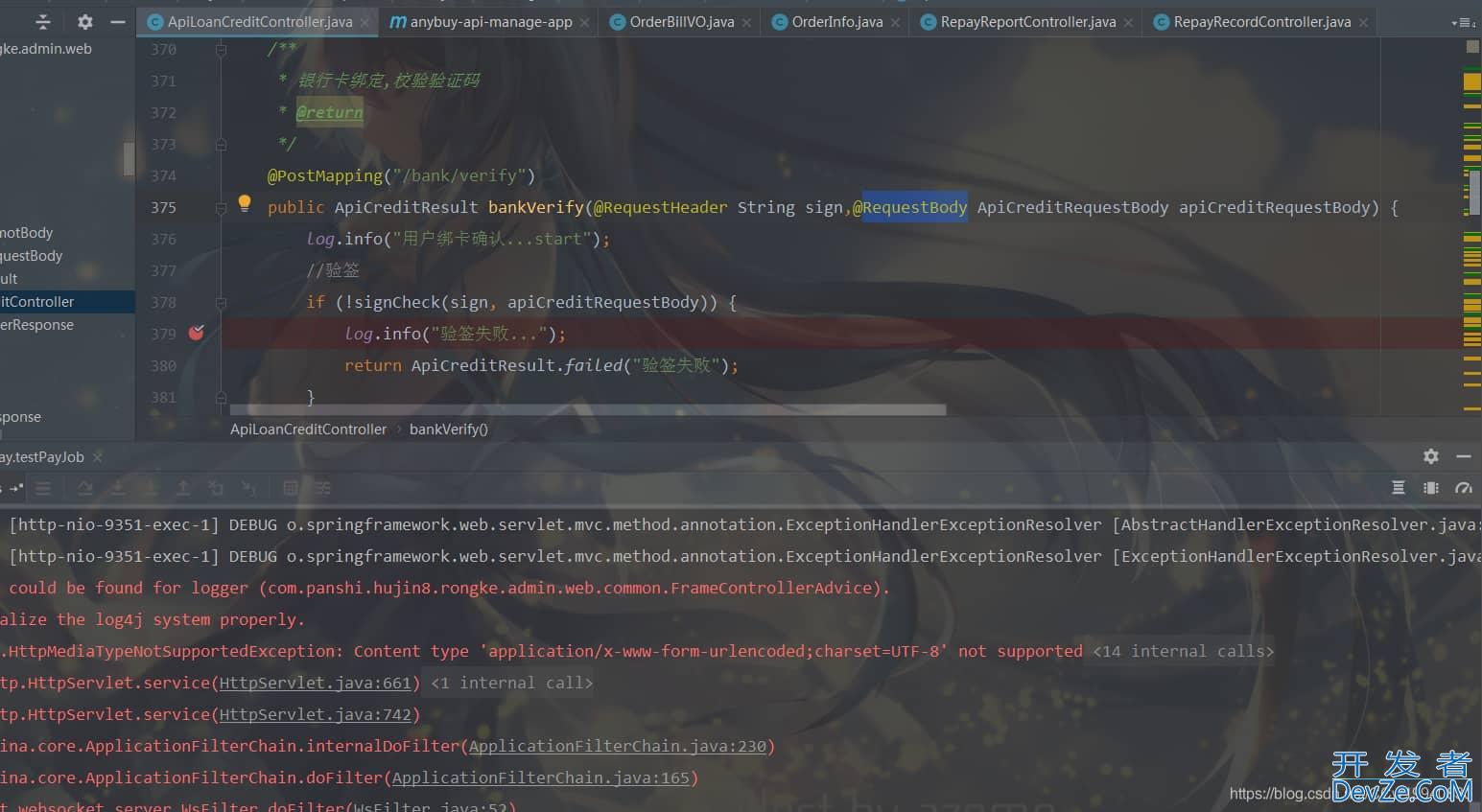Select the highlighted tree item ending in 'itController'
The image size is (1482, 812).
[x=67, y=302]
